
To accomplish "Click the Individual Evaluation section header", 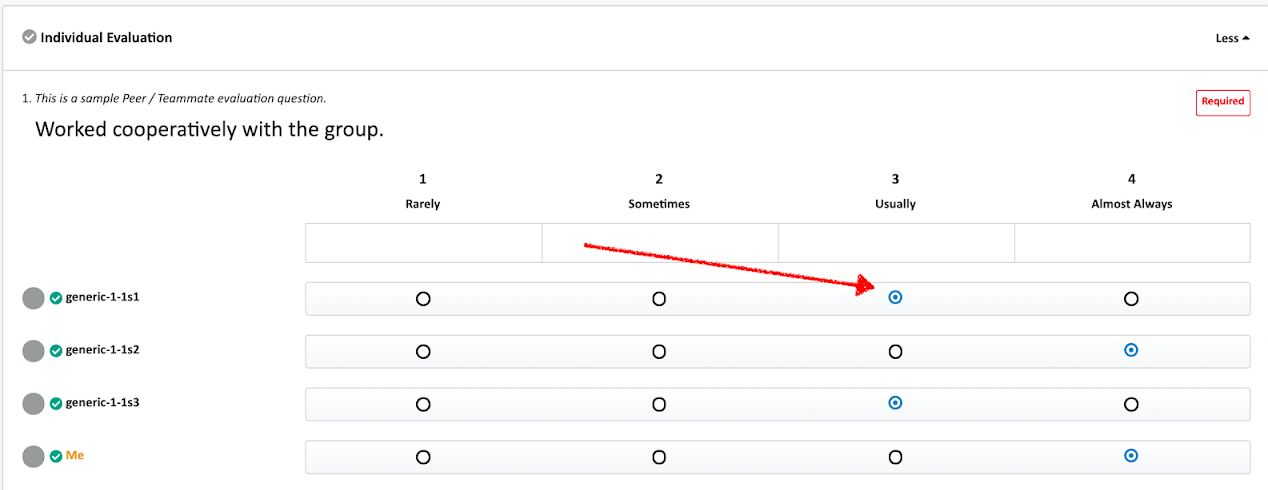I will point(106,38).
